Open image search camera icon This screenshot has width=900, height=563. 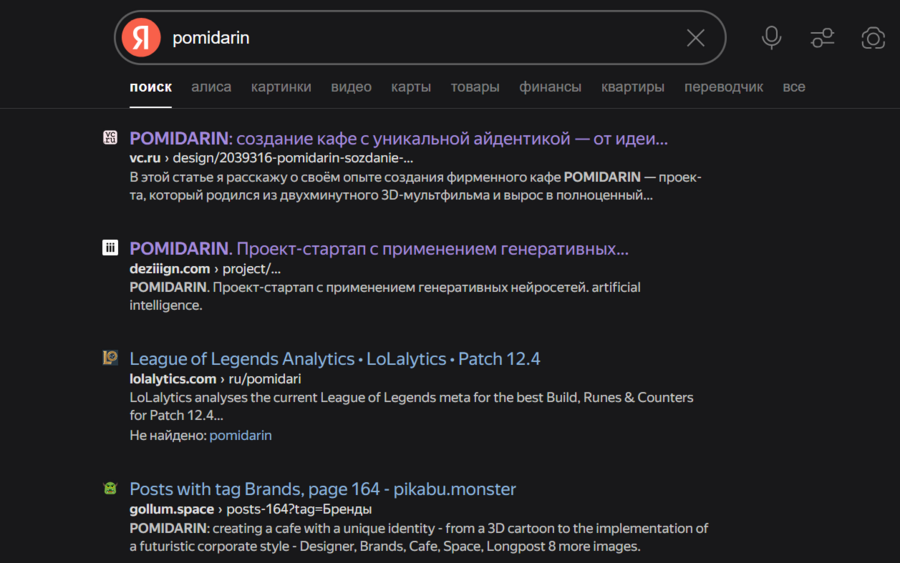[x=873, y=38]
